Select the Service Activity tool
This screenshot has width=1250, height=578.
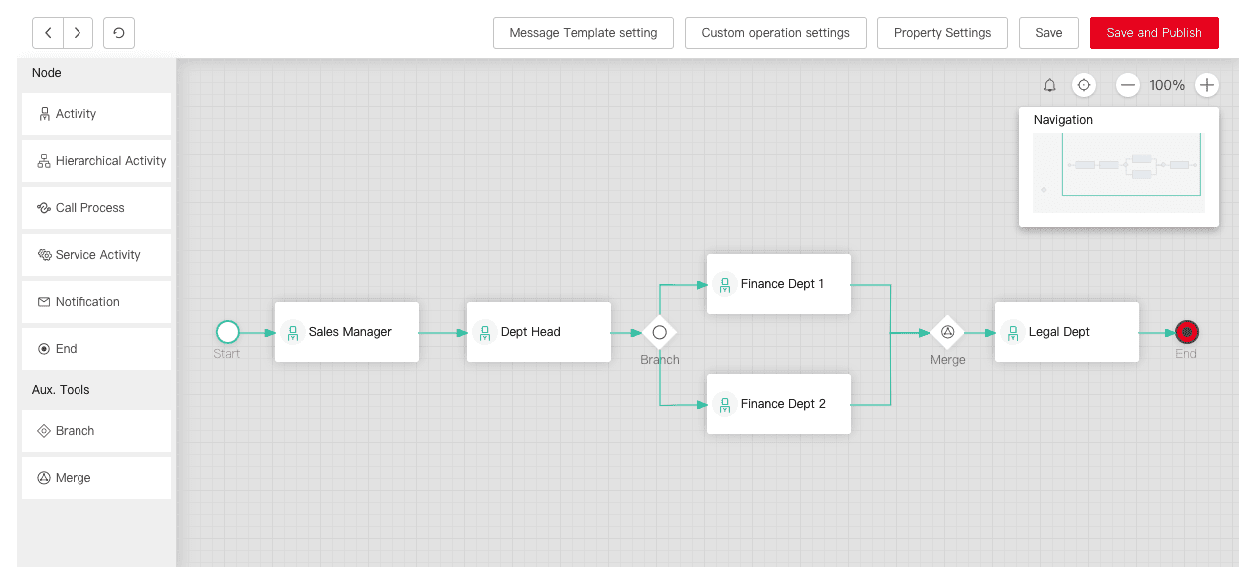pos(96,254)
